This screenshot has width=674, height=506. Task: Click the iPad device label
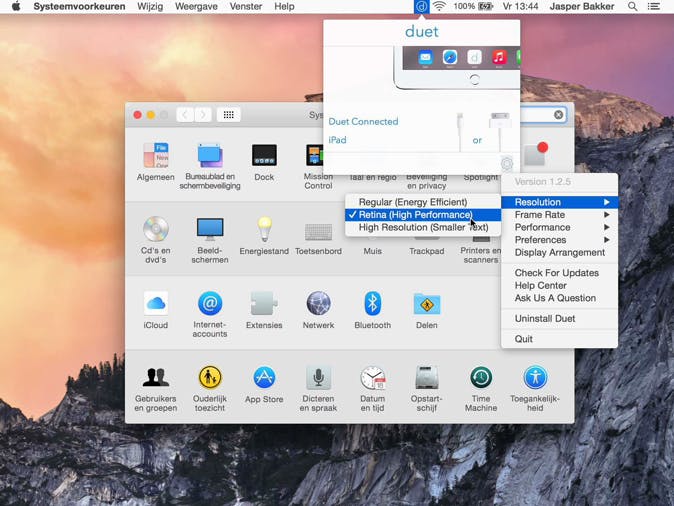click(337, 140)
